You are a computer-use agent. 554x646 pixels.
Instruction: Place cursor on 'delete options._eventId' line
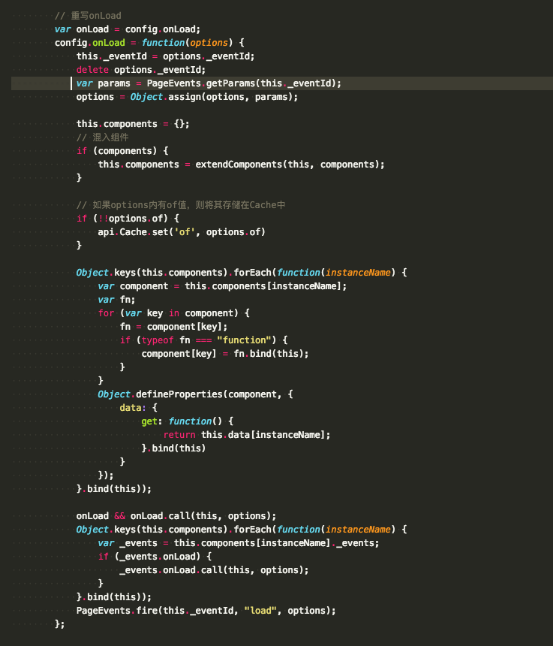pos(141,70)
